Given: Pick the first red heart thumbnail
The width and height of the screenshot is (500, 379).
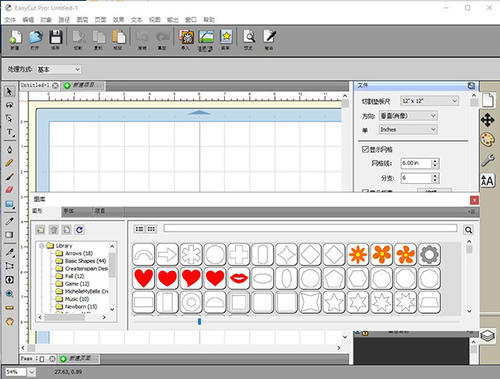Looking at the screenshot, I should click(144, 278).
